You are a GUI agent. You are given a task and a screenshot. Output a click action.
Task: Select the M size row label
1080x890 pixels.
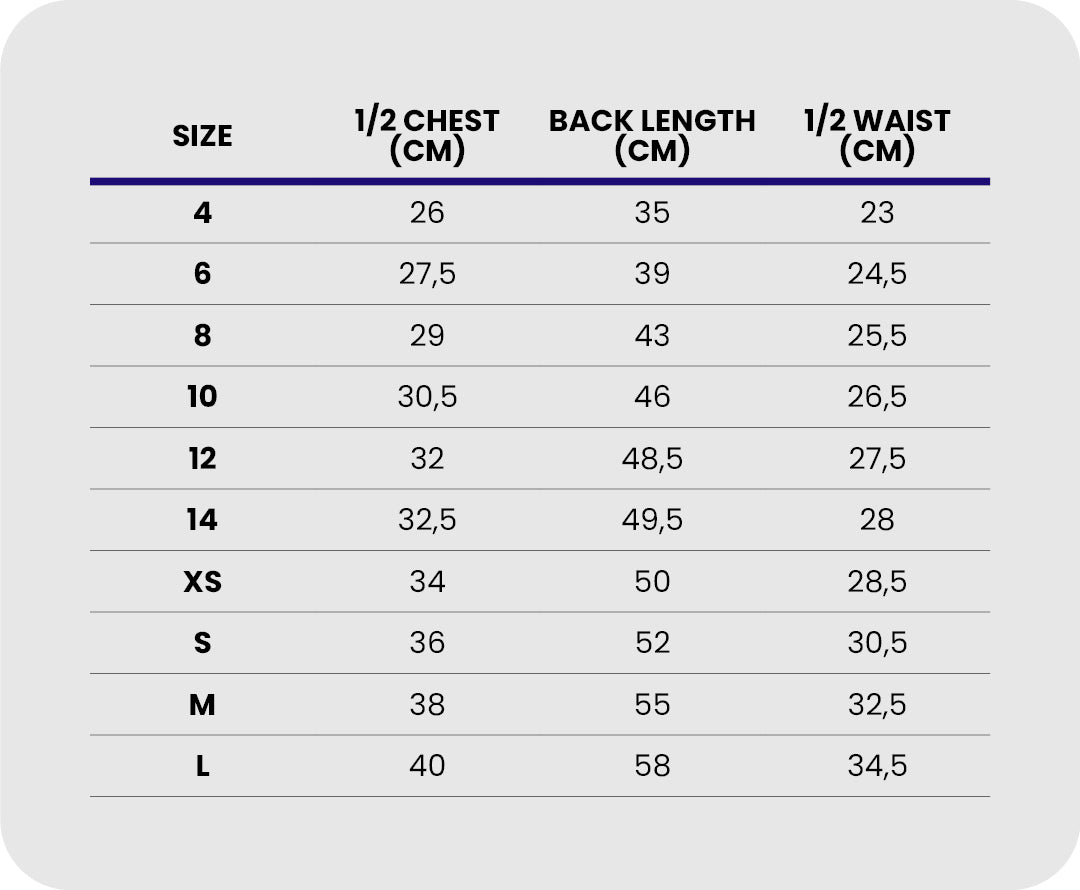[202, 705]
